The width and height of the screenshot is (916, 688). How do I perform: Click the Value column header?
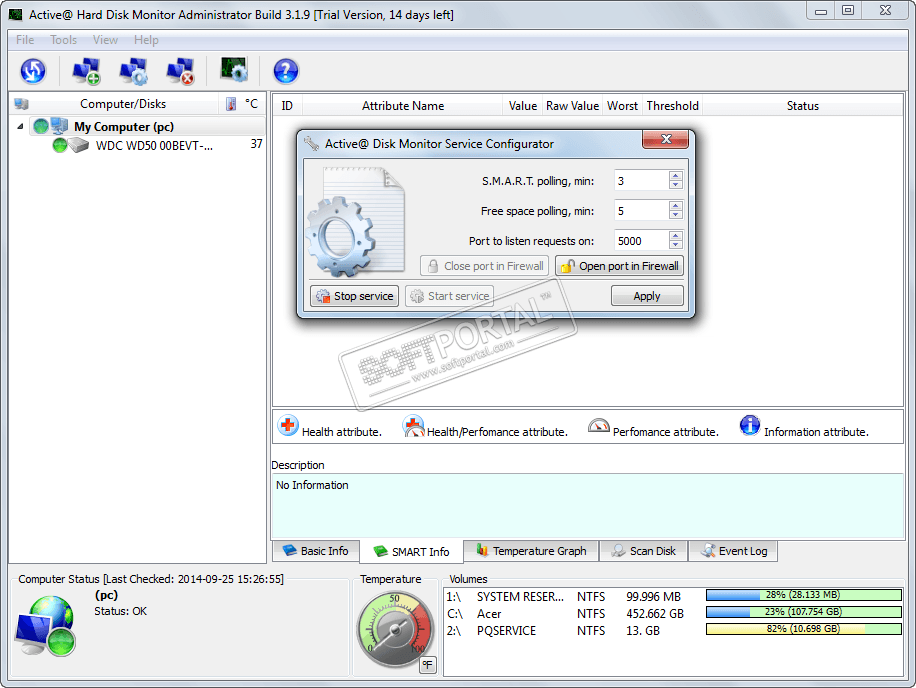tap(522, 106)
